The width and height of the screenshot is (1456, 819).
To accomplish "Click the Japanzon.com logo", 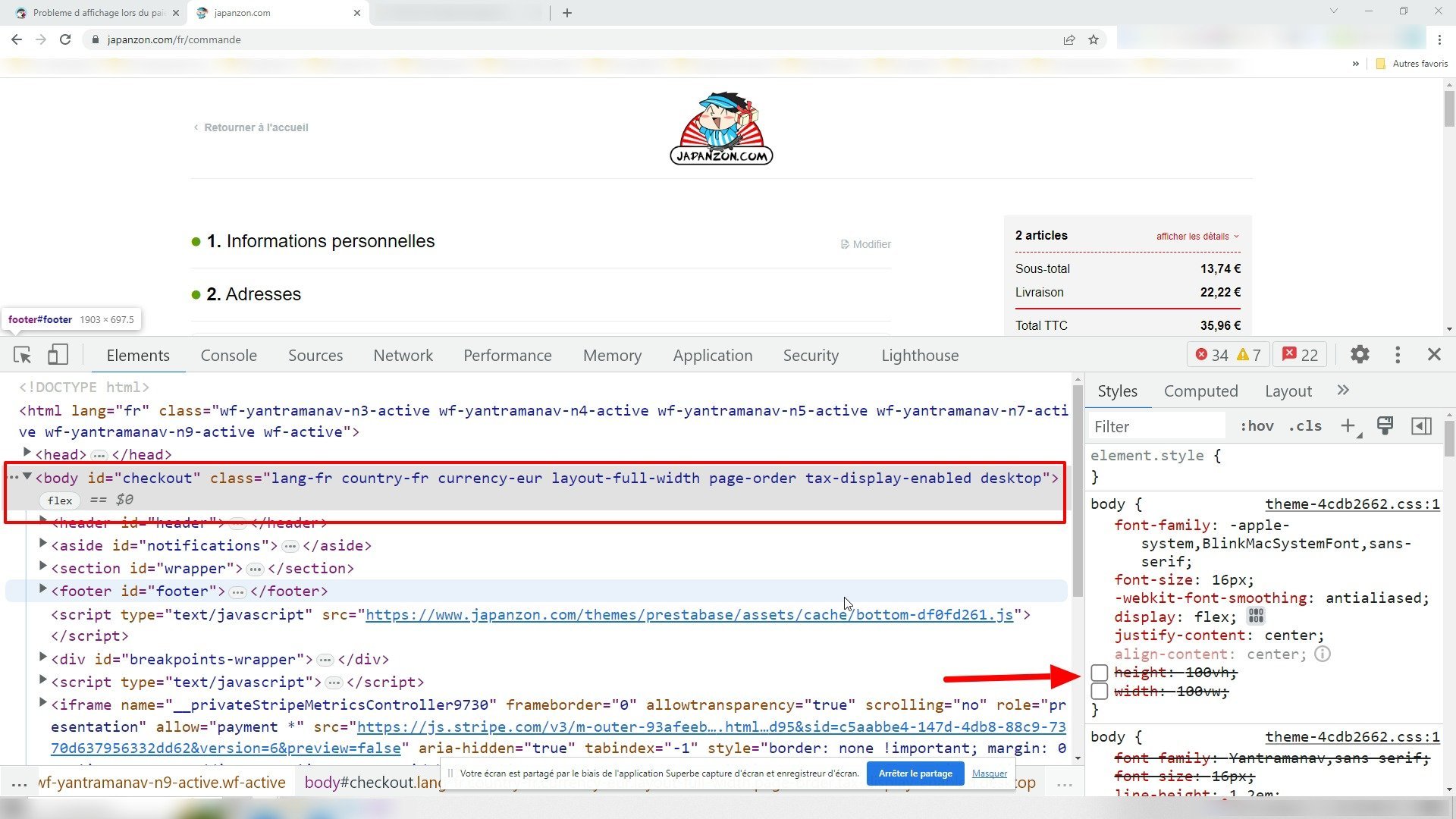I will 721,129.
